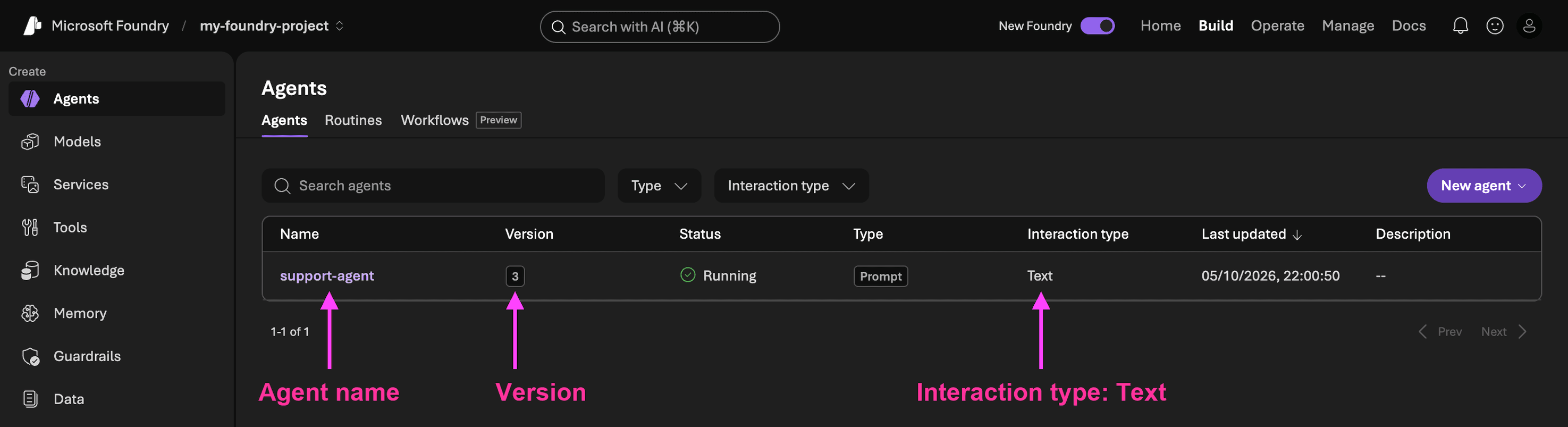
Task: Click the 1-1 of 1 pagination text
Action: click(290, 331)
